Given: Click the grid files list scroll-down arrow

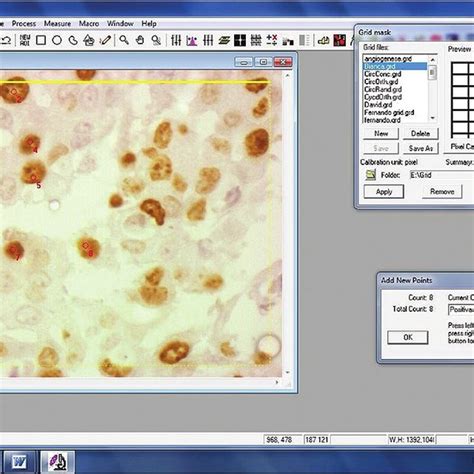Looking at the screenshot, I should pyautogui.click(x=432, y=118).
